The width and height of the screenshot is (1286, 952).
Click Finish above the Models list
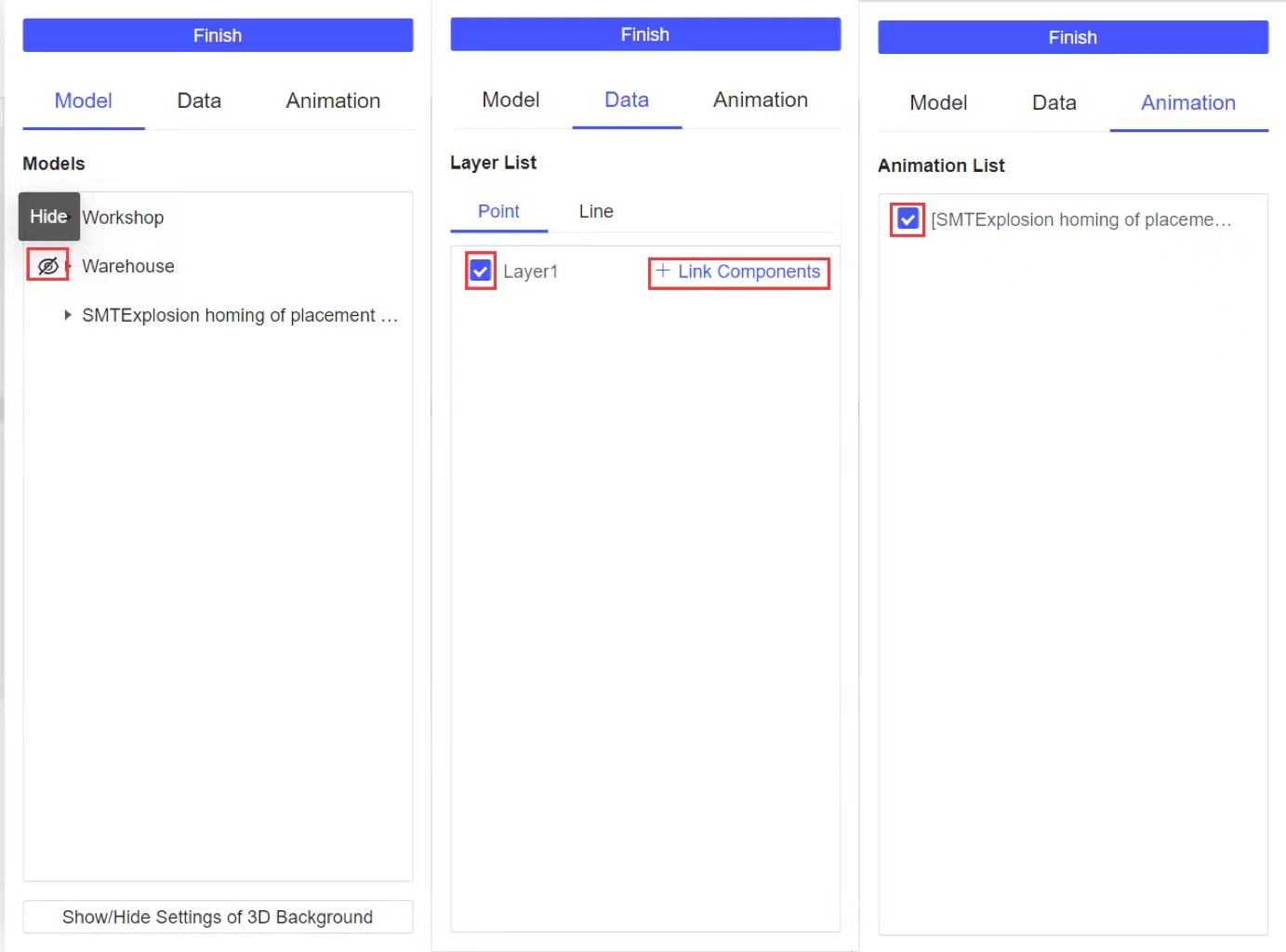click(218, 35)
